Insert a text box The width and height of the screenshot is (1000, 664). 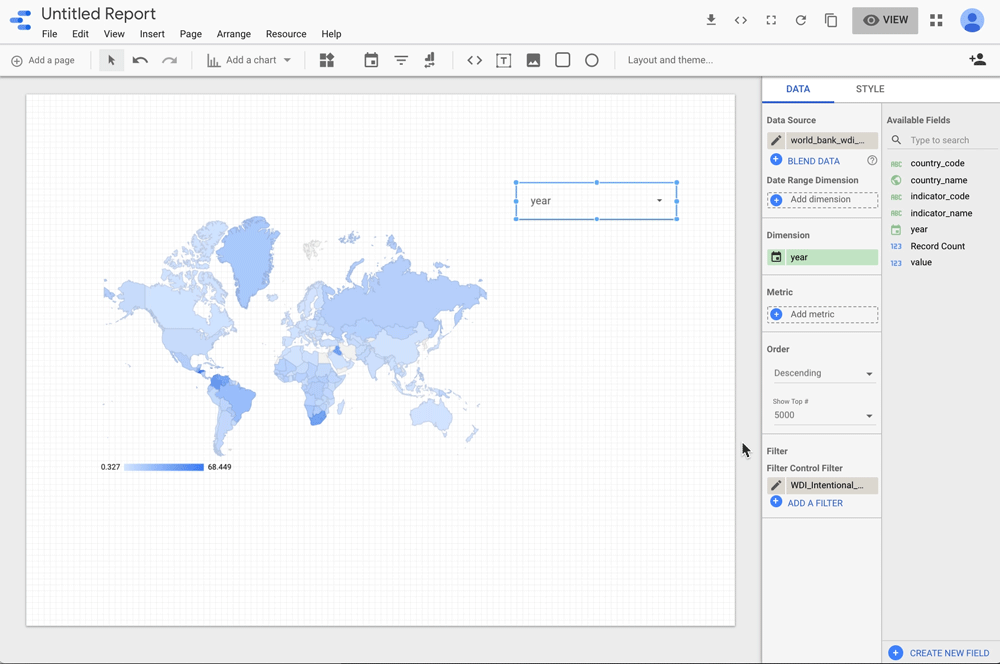[503, 61]
